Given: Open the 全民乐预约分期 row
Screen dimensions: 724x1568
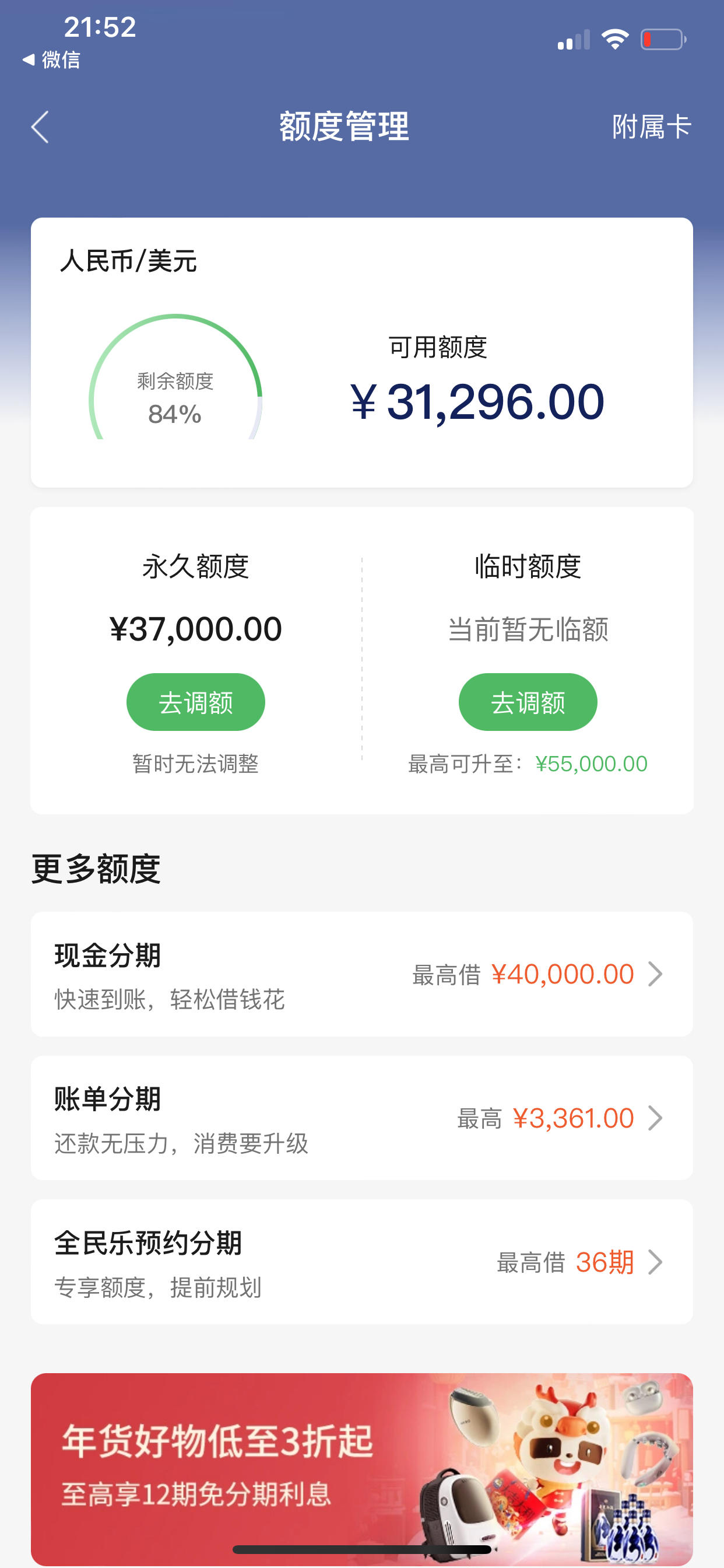Looking at the screenshot, I should [362, 1262].
